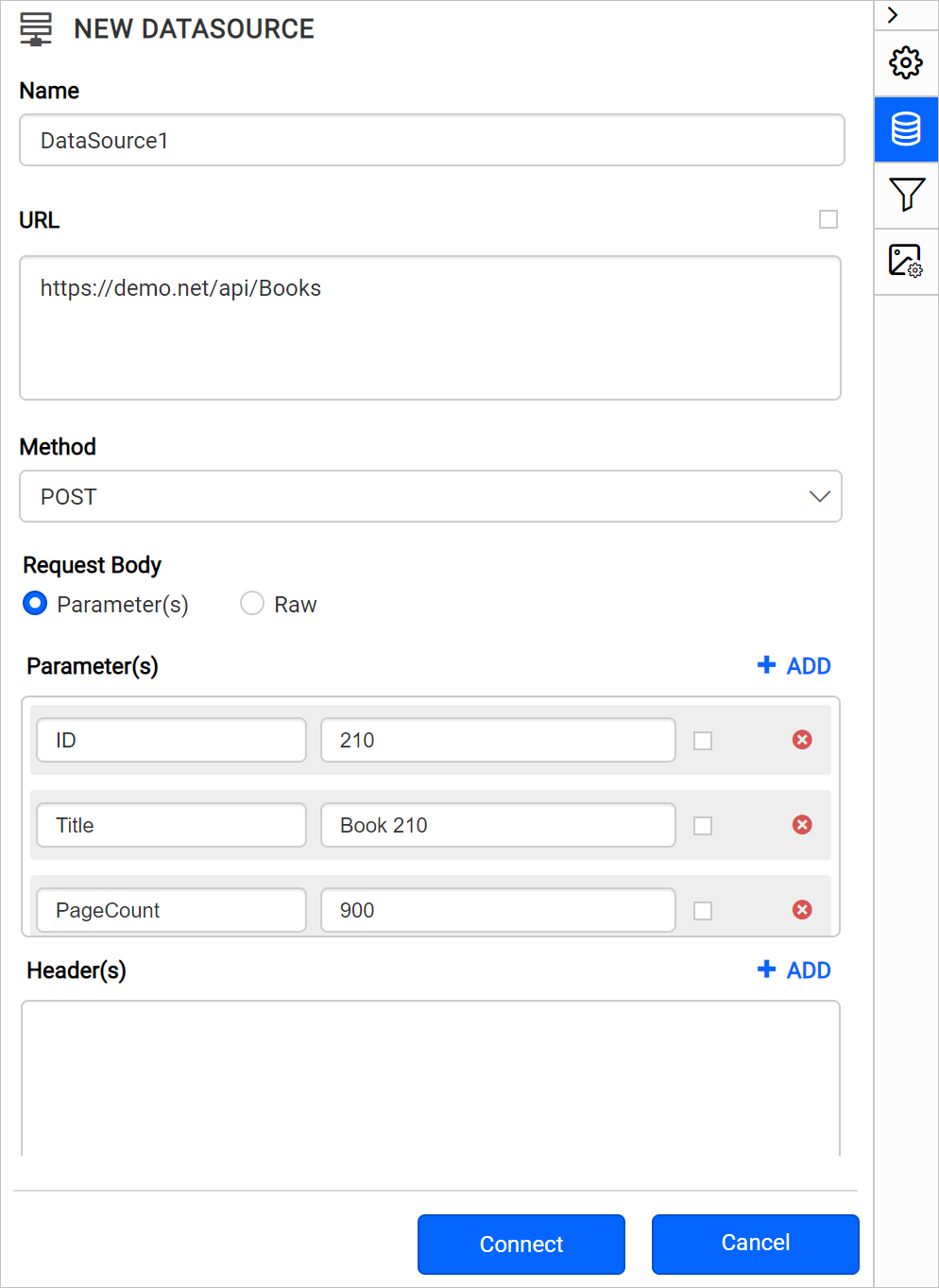
Task: Click inside the empty Header(s) list box
Action: pyautogui.click(x=431, y=1078)
